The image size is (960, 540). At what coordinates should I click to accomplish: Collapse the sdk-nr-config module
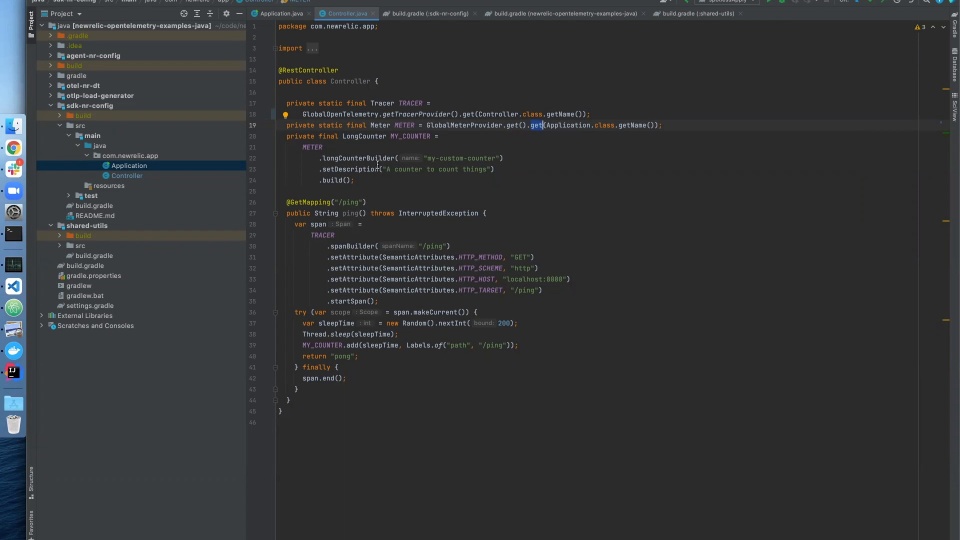pyautogui.click(x=51, y=106)
